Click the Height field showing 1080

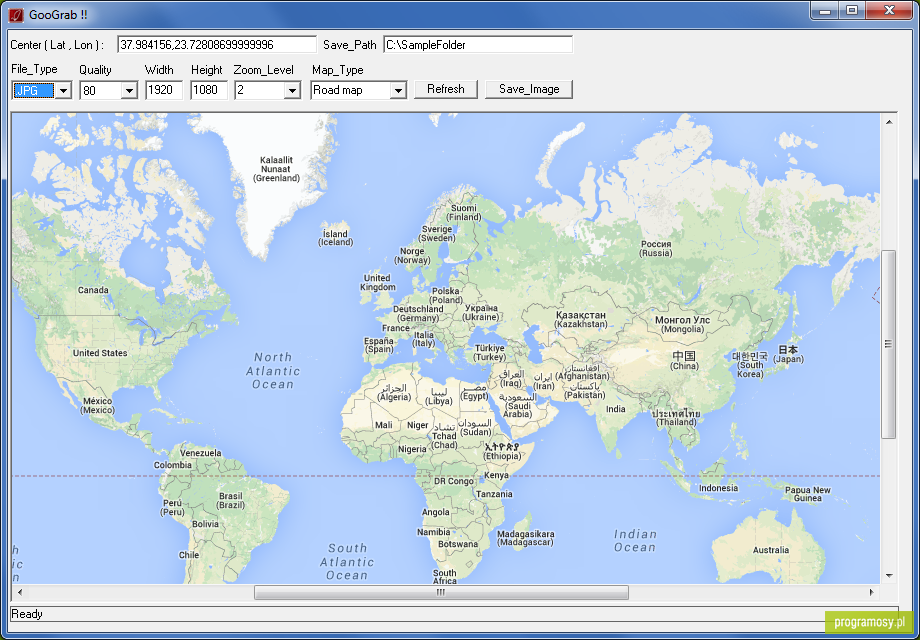[x=208, y=90]
